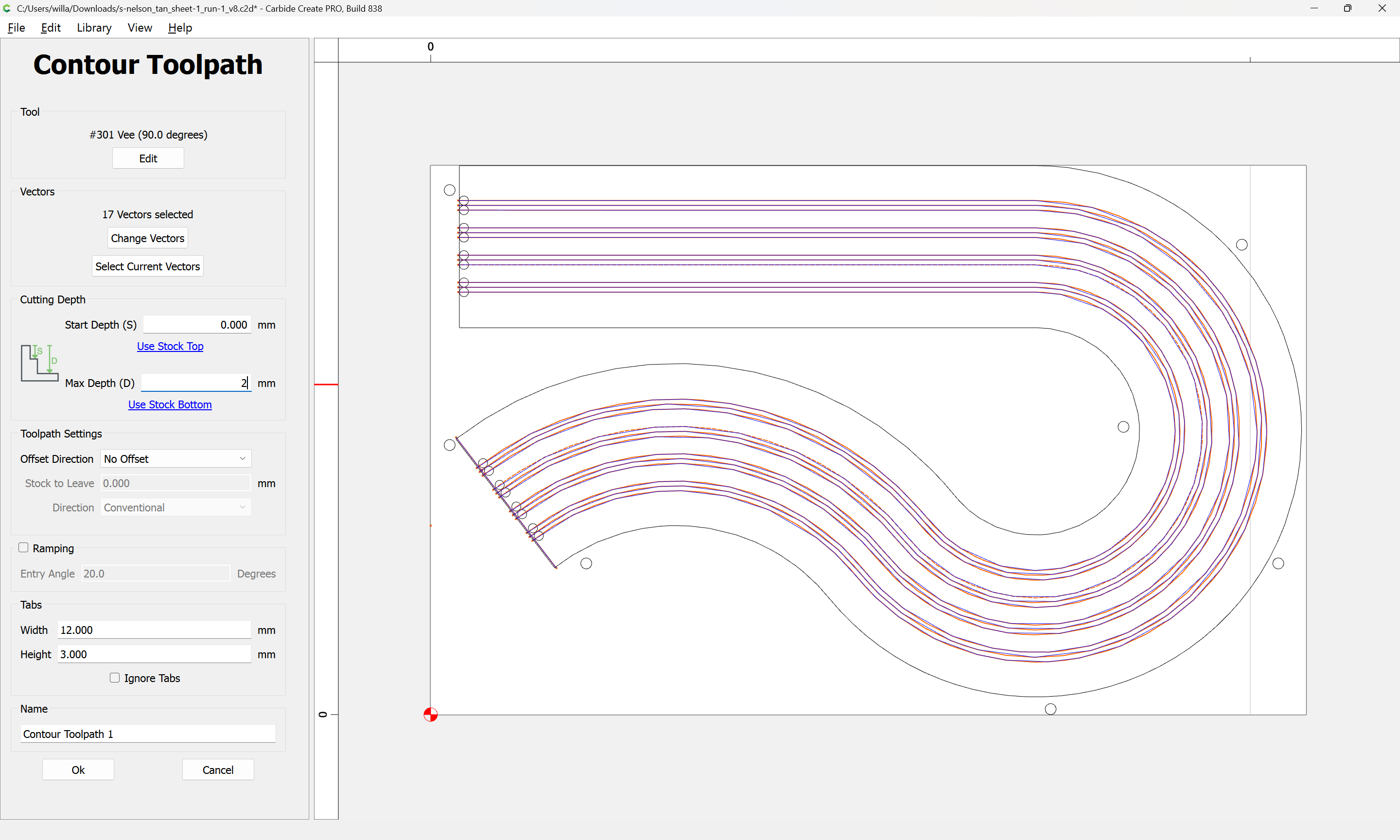Restore down the application window
Viewport: 1400px width, 840px height.
point(1347,8)
